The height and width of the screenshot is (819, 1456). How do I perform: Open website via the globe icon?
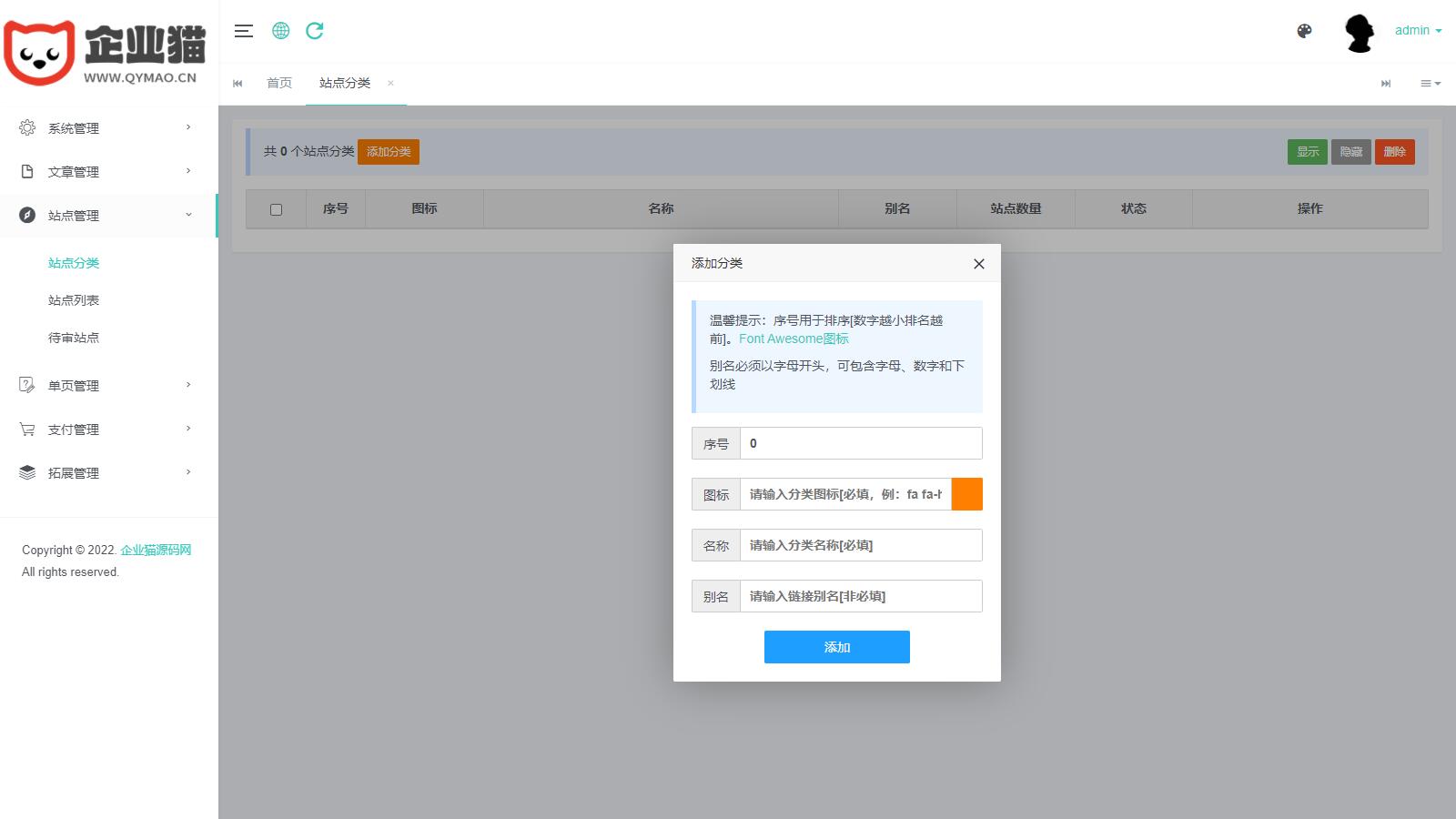(x=281, y=31)
